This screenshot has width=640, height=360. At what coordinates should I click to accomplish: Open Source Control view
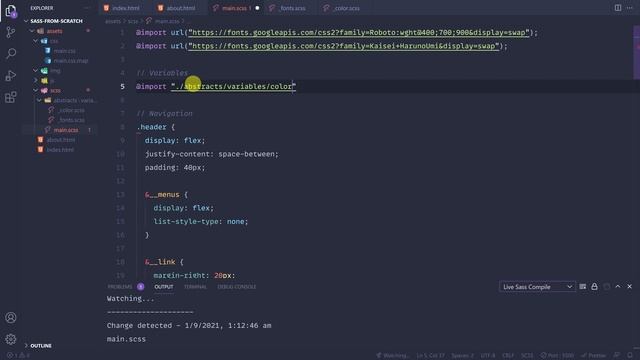point(11,32)
